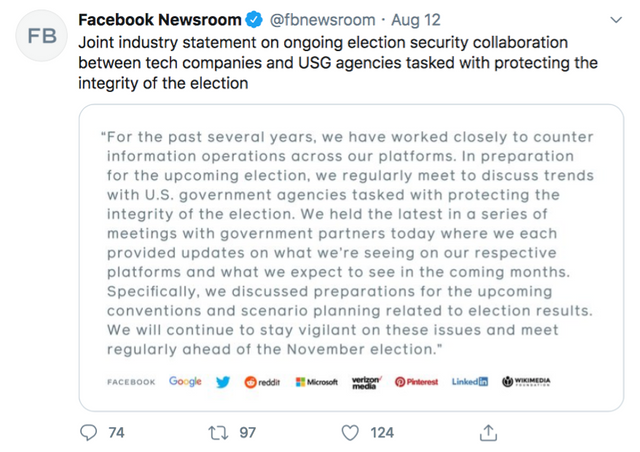Open the Facebook Newsroom profile name
640x452 pixels.
pos(160,20)
